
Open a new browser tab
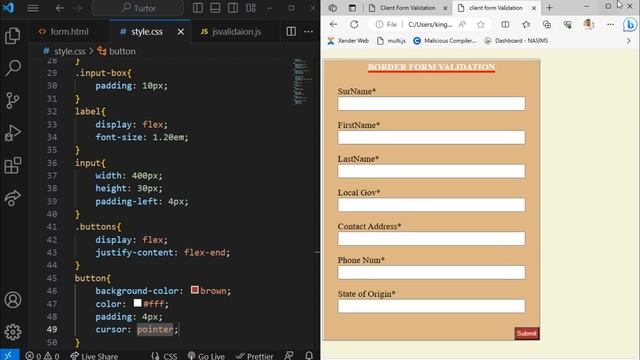coord(549,8)
